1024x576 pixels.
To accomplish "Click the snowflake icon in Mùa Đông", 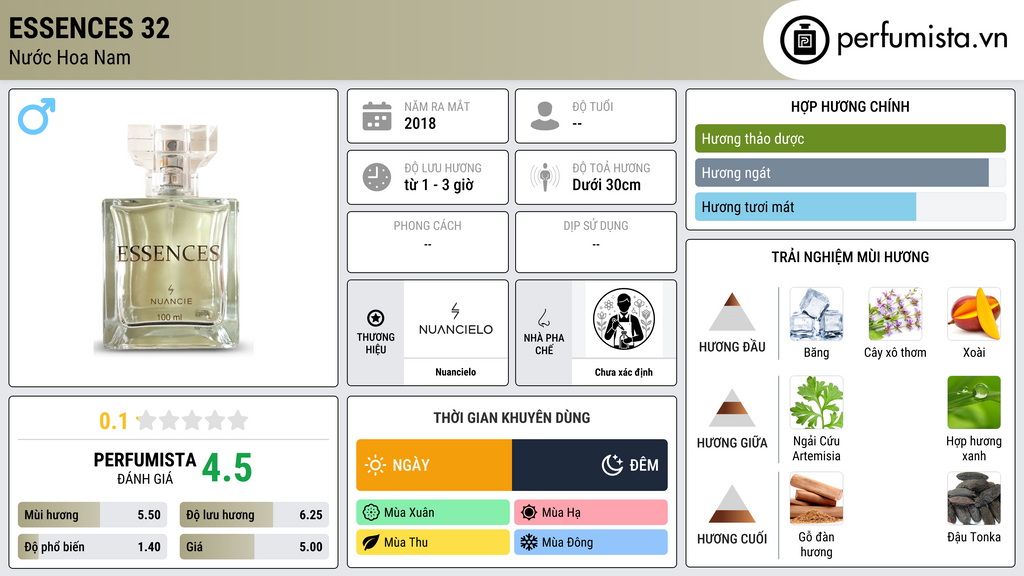I will [529, 542].
